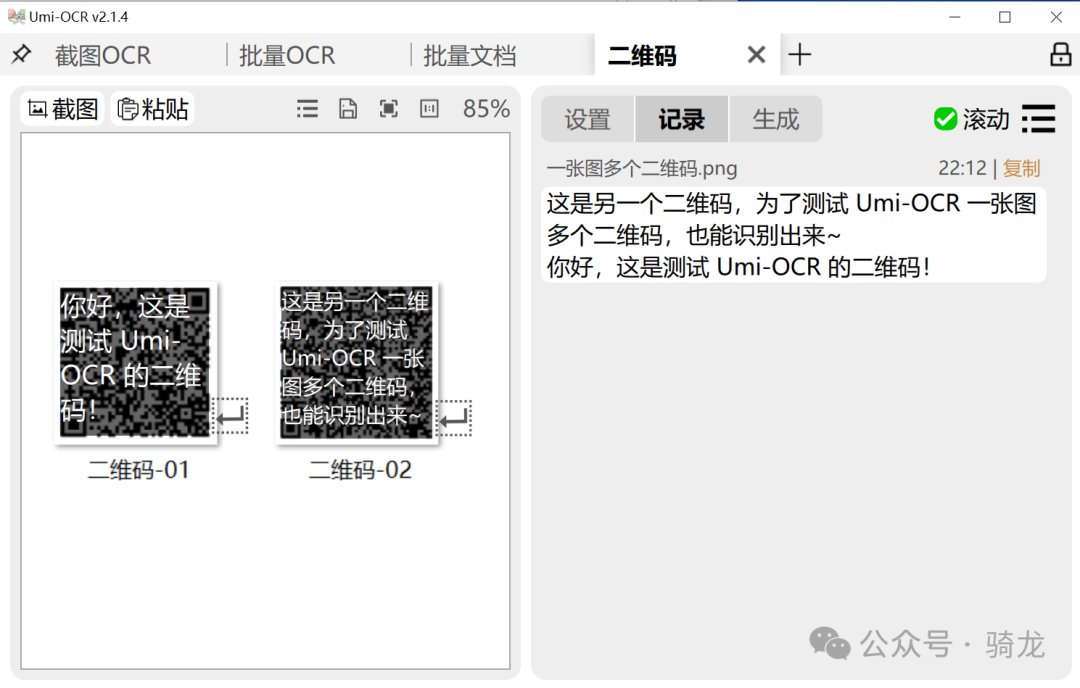The width and height of the screenshot is (1080, 688).
Task: Open the 批量OCR tab
Action: point(287,55)
